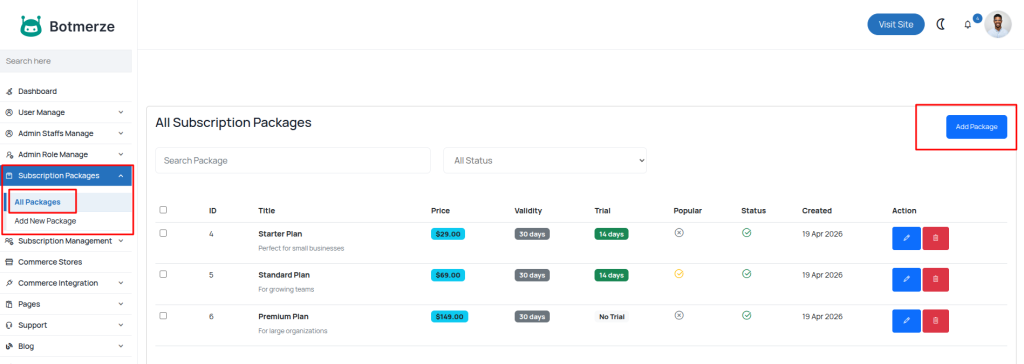Screen dimensions: 1024x364
Task: Edit the Starter Plan with pencil icon
Action: 906,239
